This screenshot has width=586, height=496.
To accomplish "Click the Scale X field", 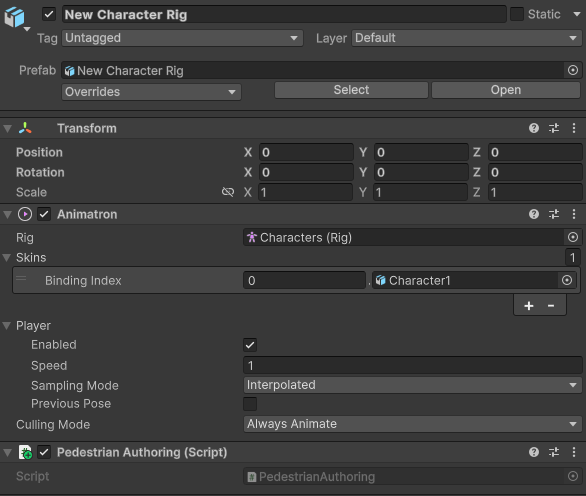I will pos(306,192).
